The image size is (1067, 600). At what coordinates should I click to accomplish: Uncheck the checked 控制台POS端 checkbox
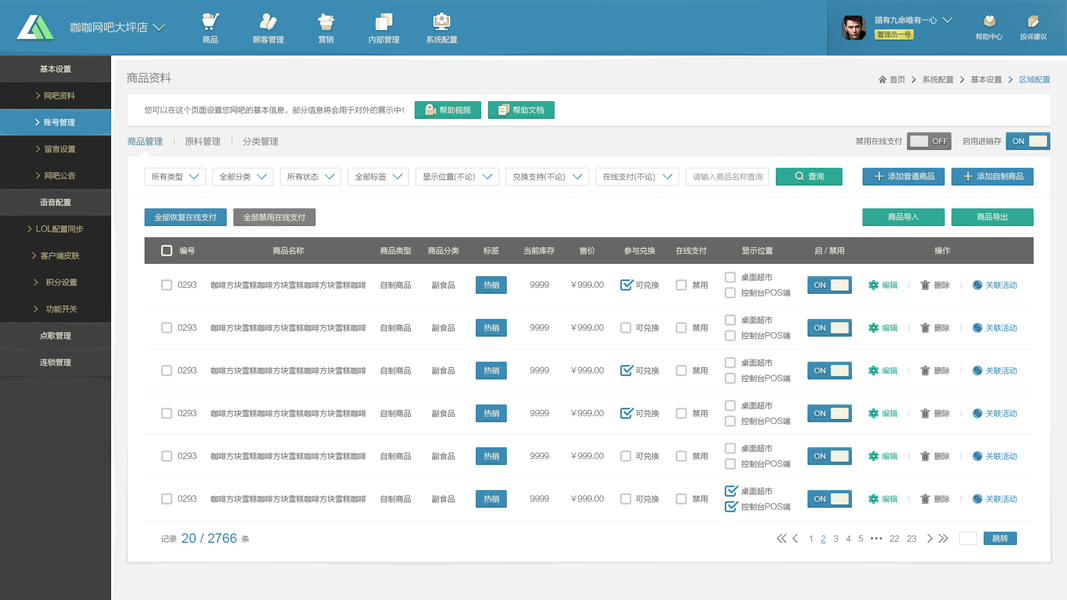click(731, 506)
